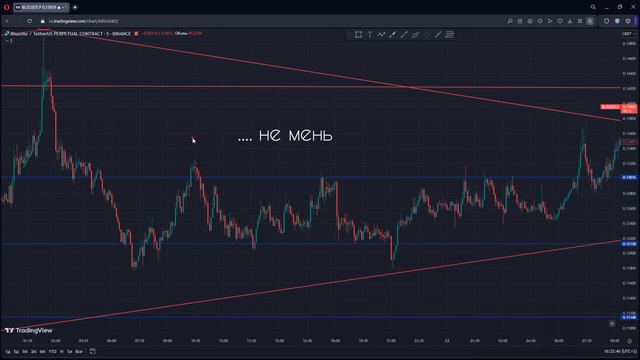
Task: Open a new browser tab with plus
Action: pyautogui.click(x=75, y=7)
